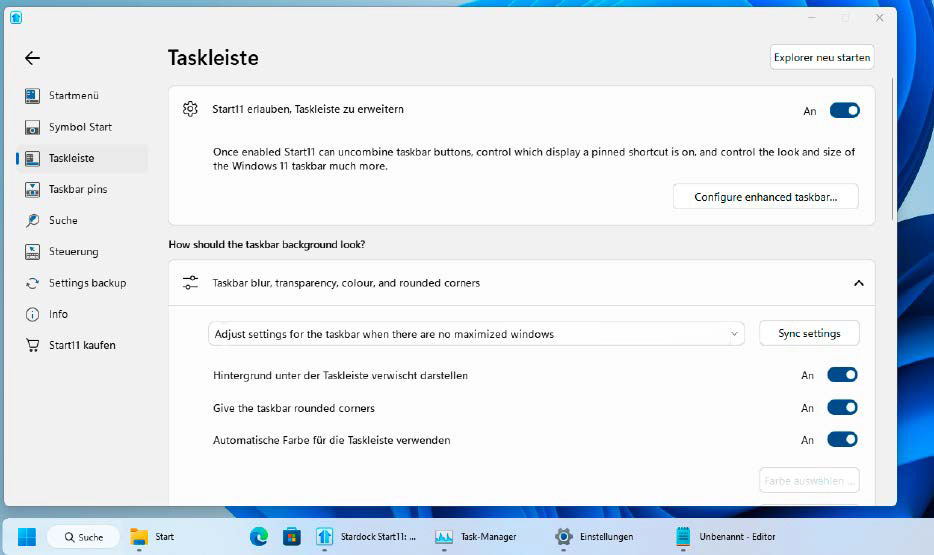This screenshot has height=555, width=934.
Task: Click the Explorer neu starten button
Action: click(822, 57)
